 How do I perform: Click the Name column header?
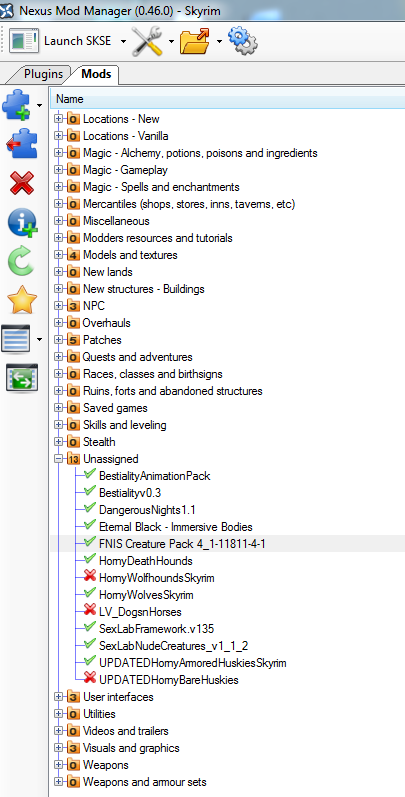tap(228, 99)
